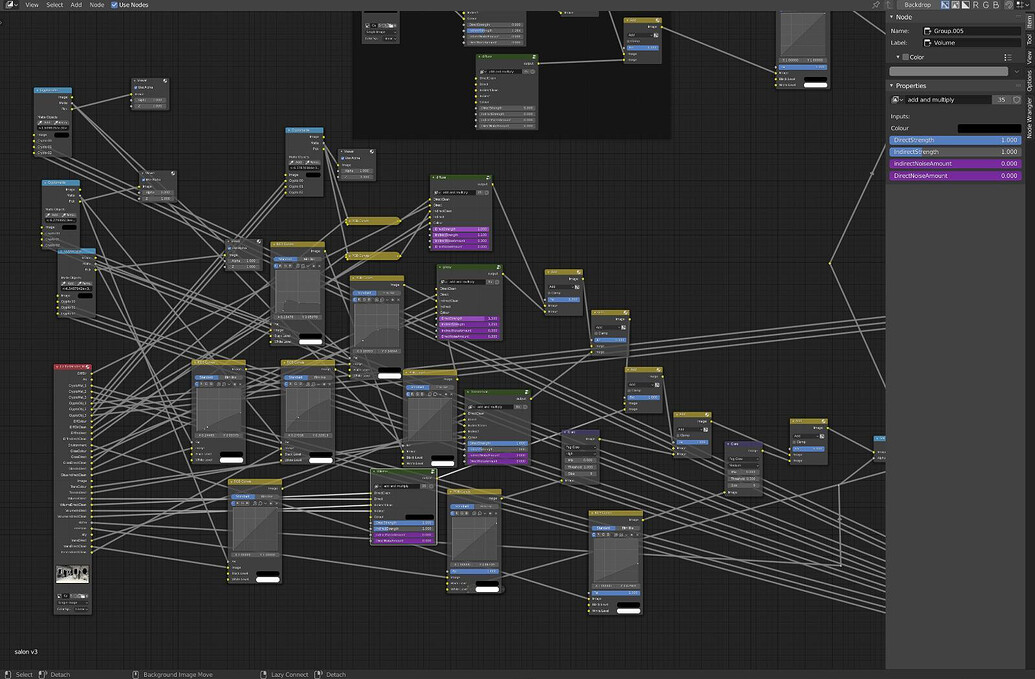The width and height of the screenshot is (1035, 679).
Task: Go to the parent node tree icon
Action: [x=890, y=5]
